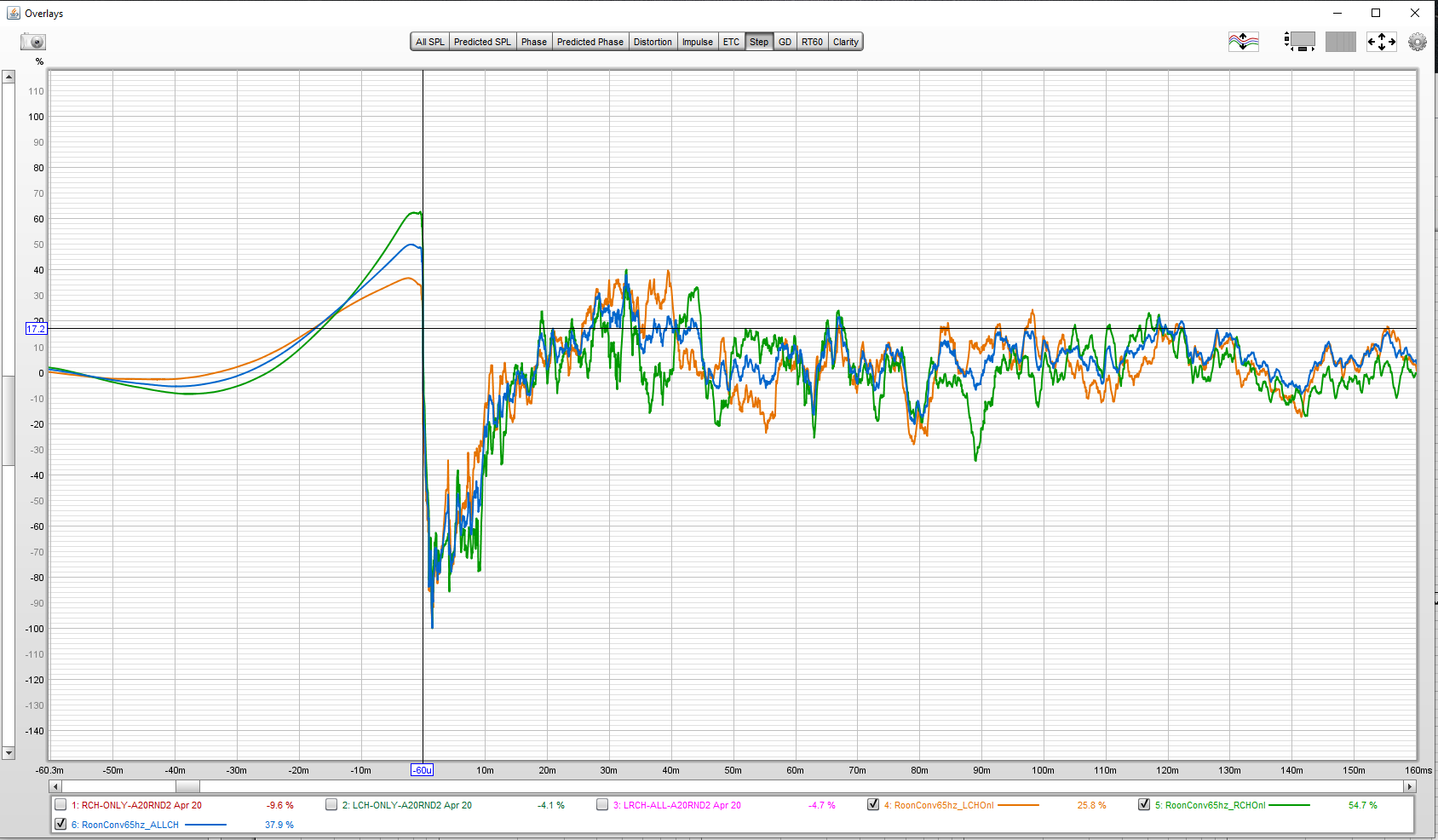Click the 17.2 cursor value label
This screenshot has height=840, width=1438.
pos(36,329)
